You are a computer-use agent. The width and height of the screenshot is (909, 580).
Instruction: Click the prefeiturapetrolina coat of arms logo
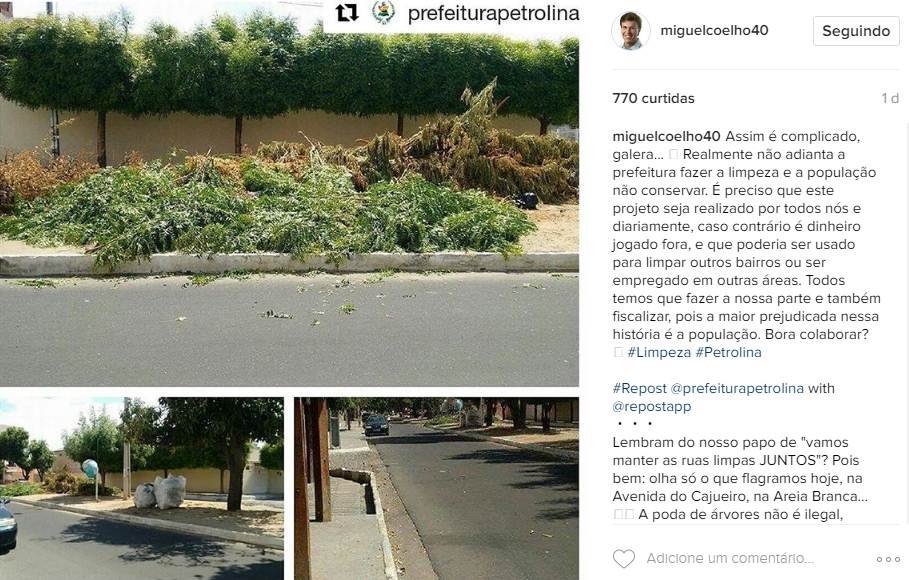(383, 13)
